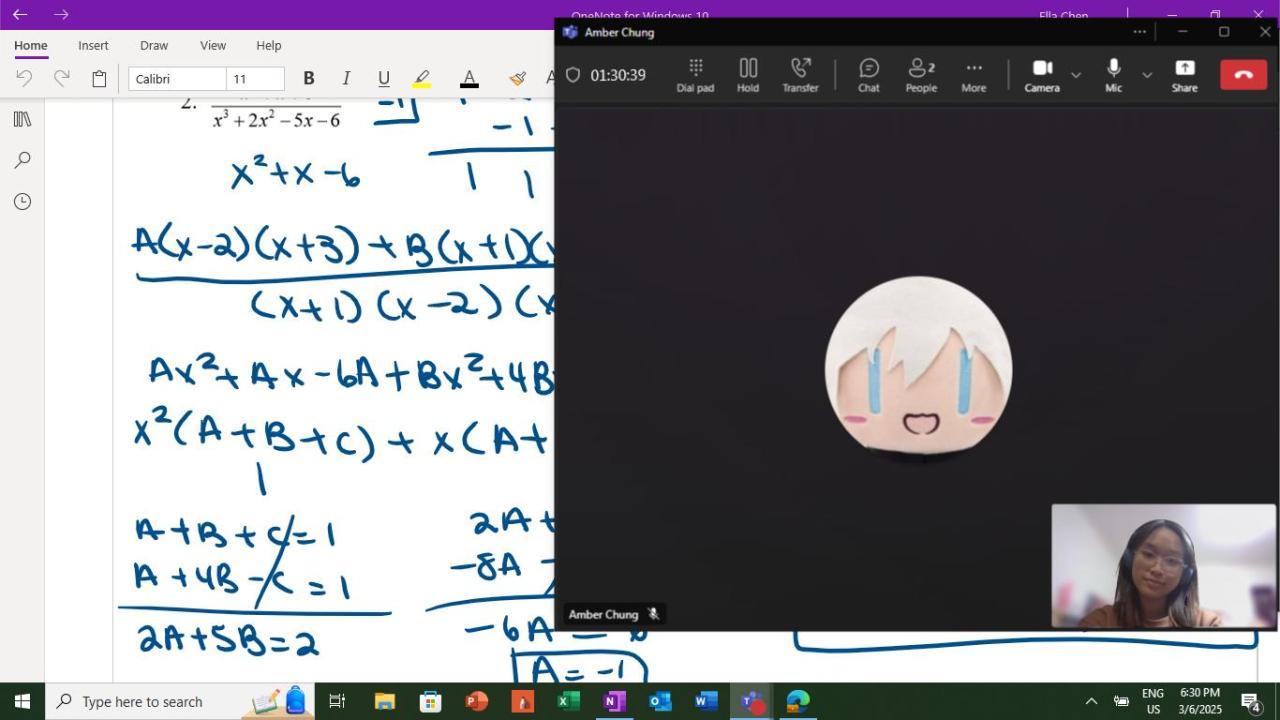Open Microsoft Store from the taskbar

tap(431, 701)
